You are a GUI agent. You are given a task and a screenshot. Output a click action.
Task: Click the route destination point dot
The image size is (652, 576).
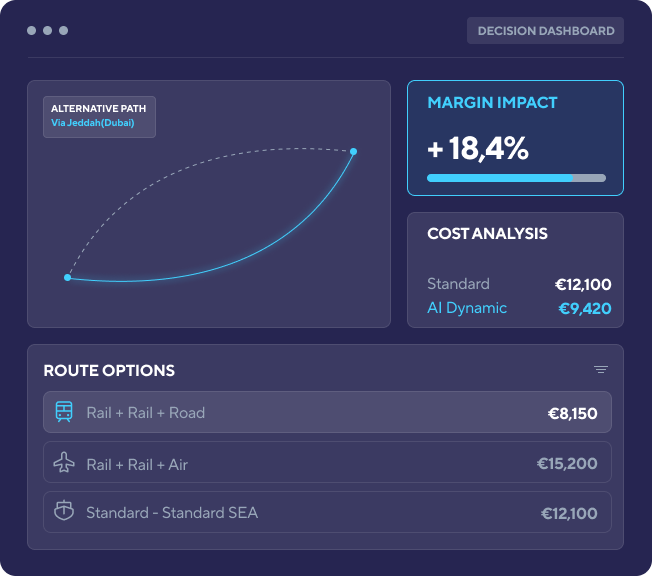(353, 151)
